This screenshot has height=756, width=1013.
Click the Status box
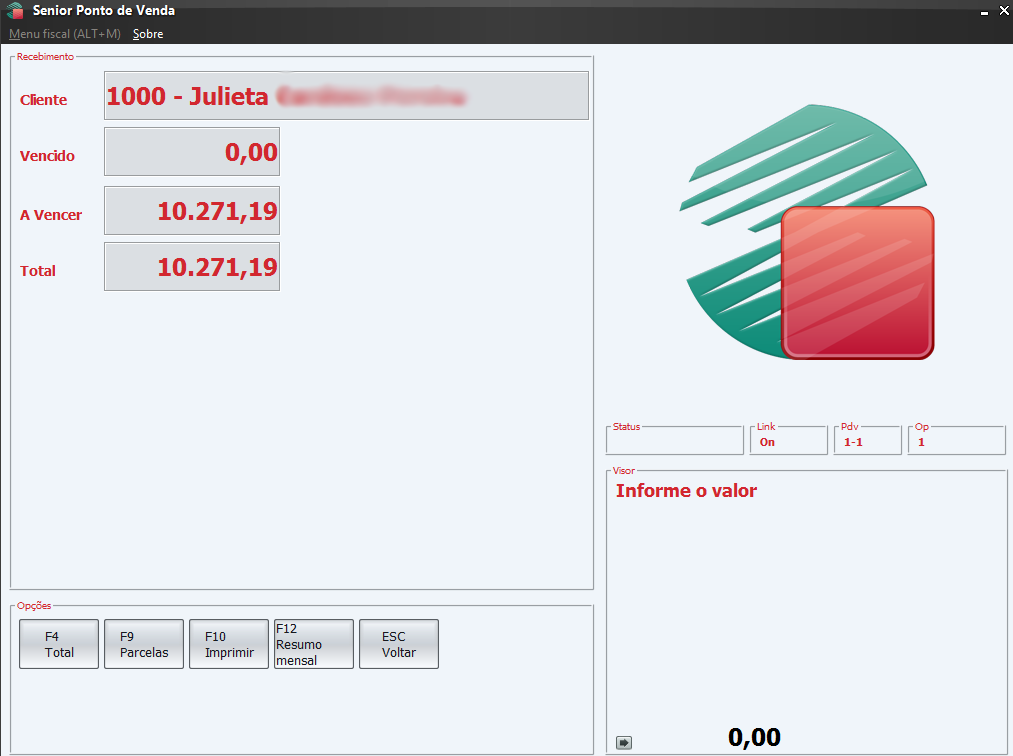pyautogui.click(x=674, y=441)
